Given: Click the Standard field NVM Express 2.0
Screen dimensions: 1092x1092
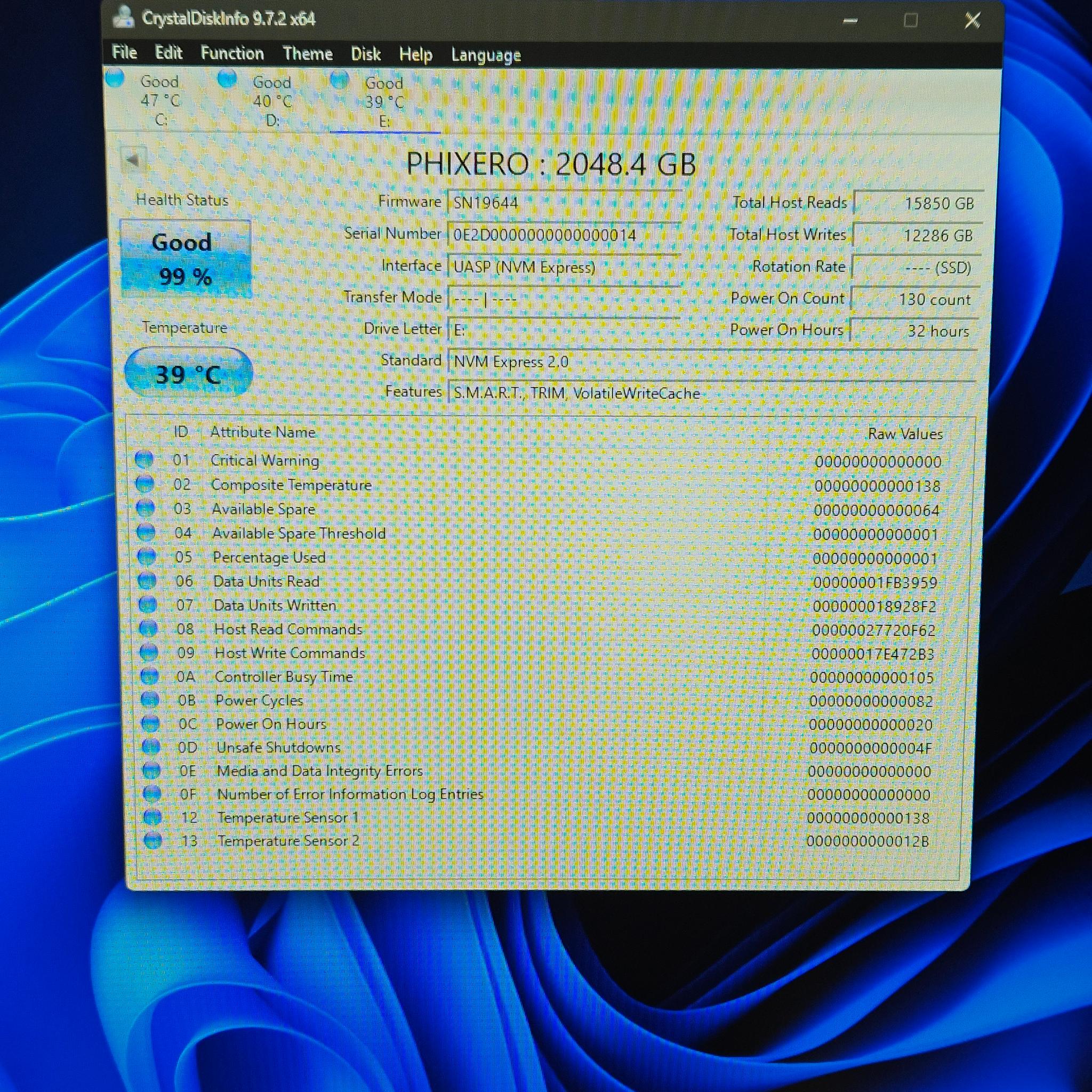Looking at the screenshot, I should (712, 362).
